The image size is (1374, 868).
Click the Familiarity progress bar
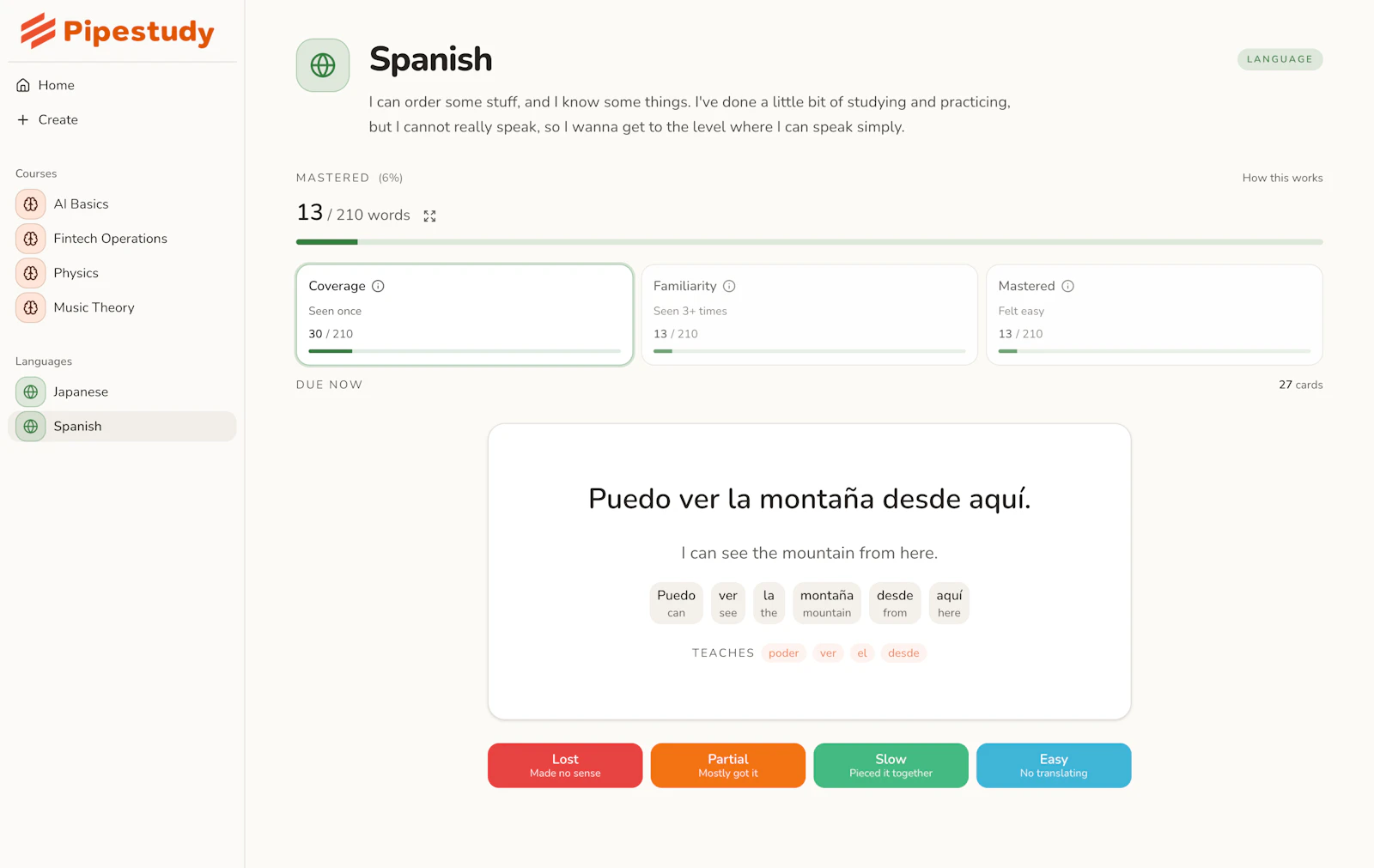coord(810,351)
